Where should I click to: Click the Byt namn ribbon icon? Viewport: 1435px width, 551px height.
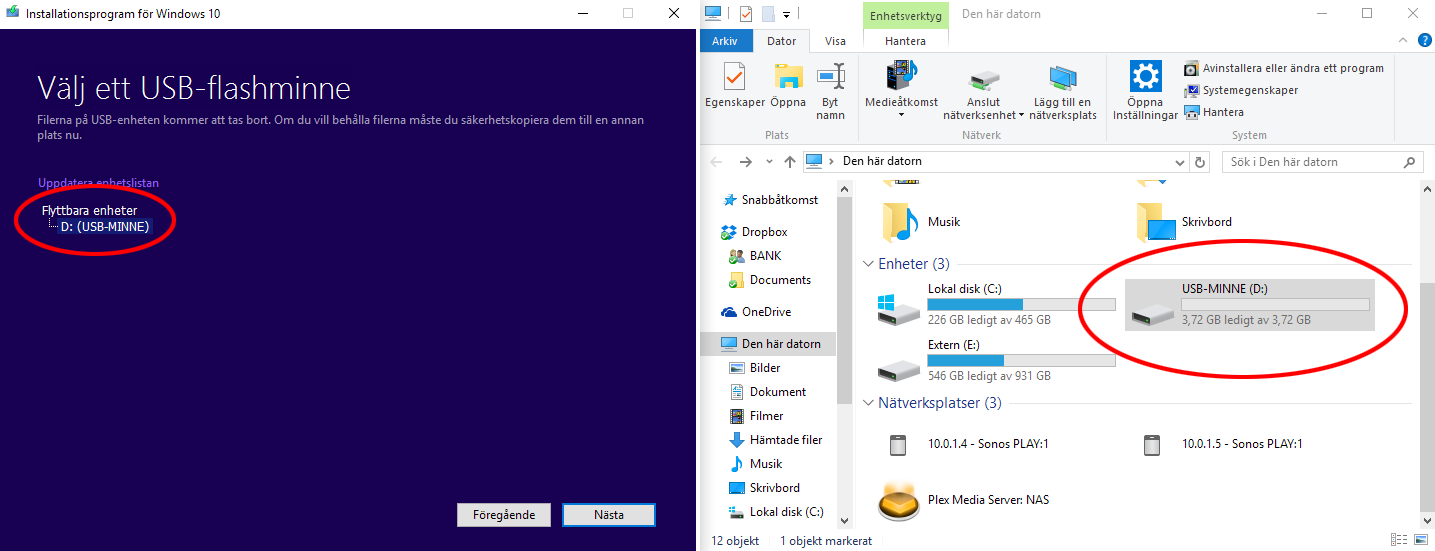pyautogui.click(x=830, y=91)
